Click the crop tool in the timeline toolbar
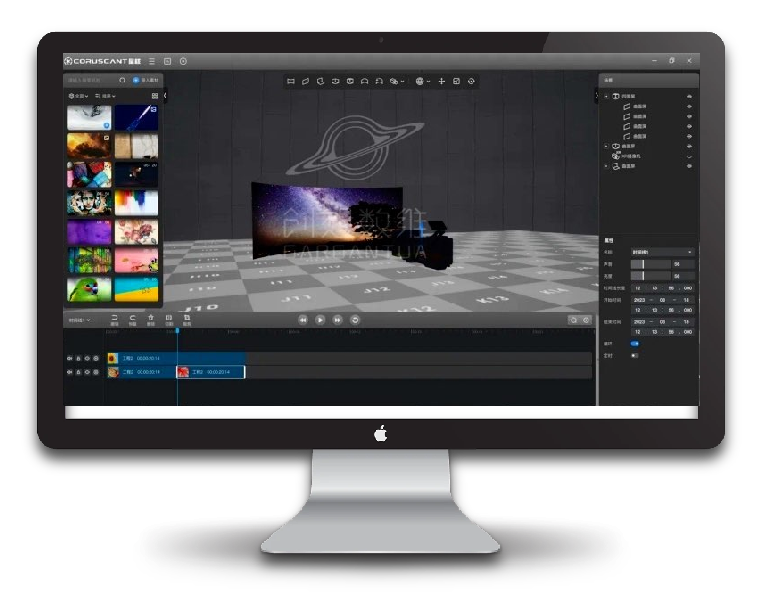765x606 pixels. (187, 320)
